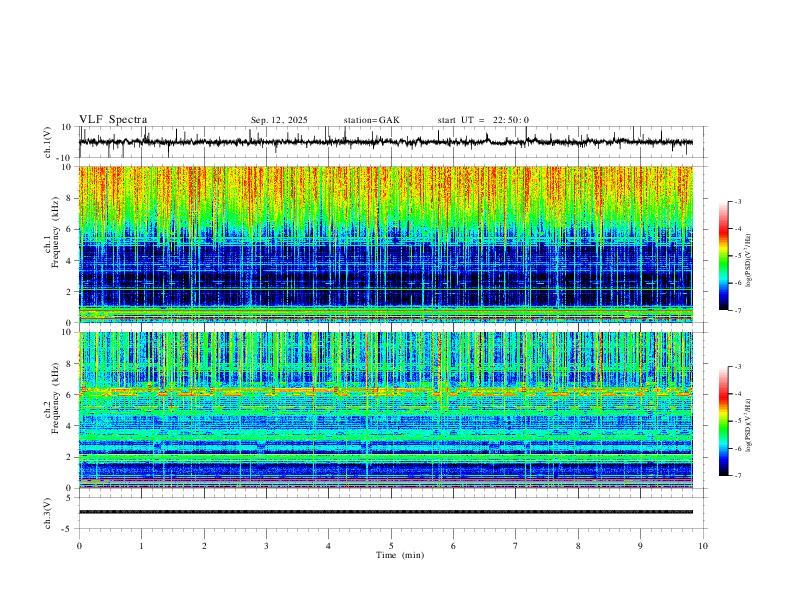This screenshot has width=792, height=612.
Task: Click the ch.1 spectrogram plot
Action: pyautogui.click(x=385, y=244)
